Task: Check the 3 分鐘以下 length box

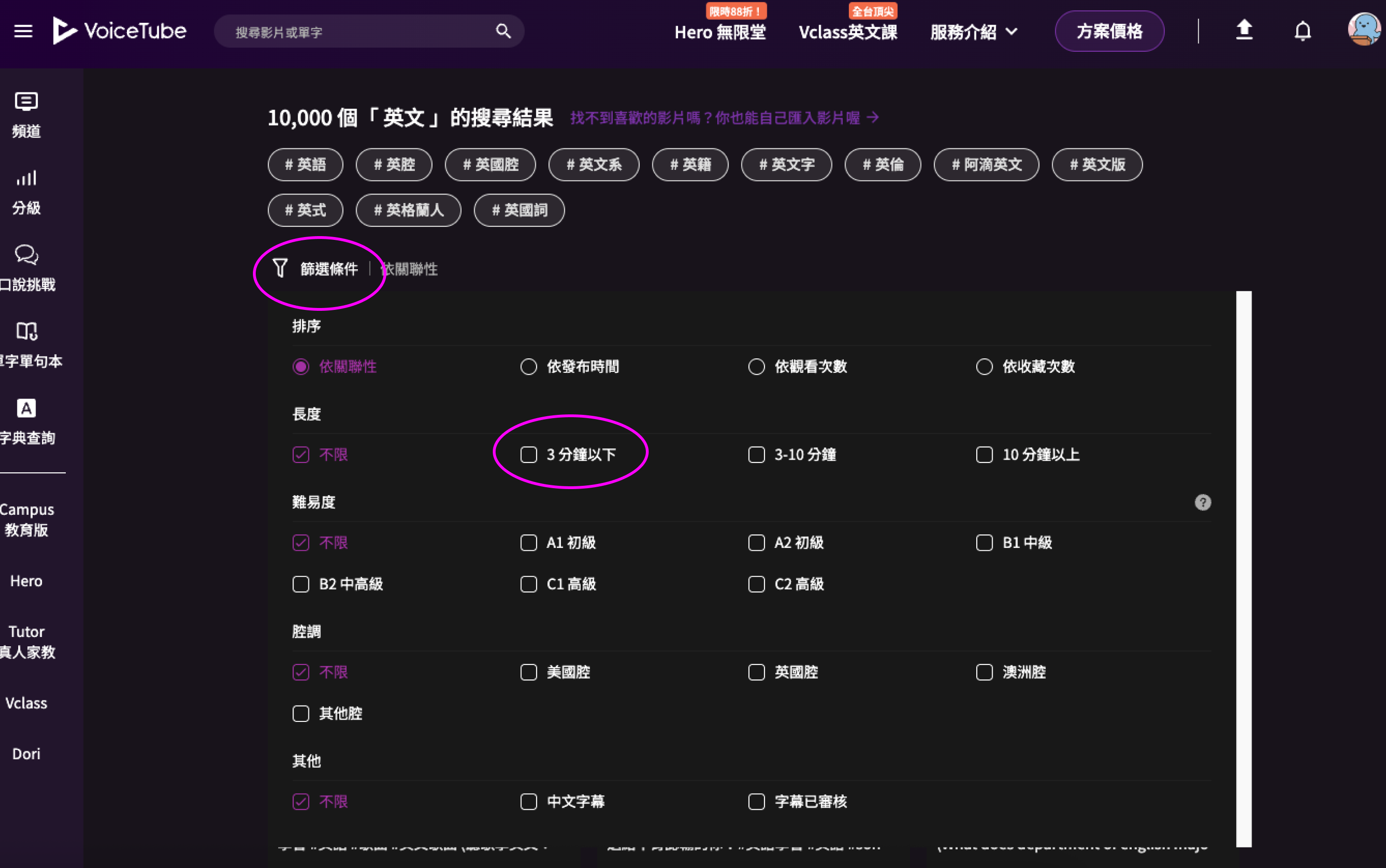Action: click(x=529, y=455)
